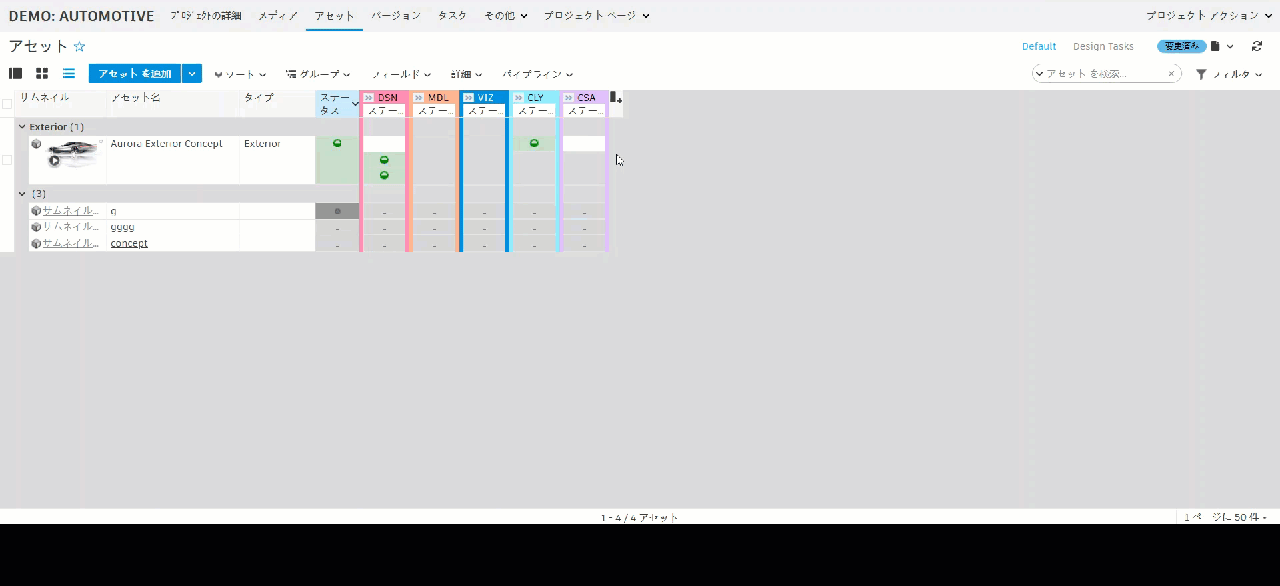Click the 変更済み badge
Image resolution: width=1280 pixels, height=586 pixels.
pos(1182,47)
